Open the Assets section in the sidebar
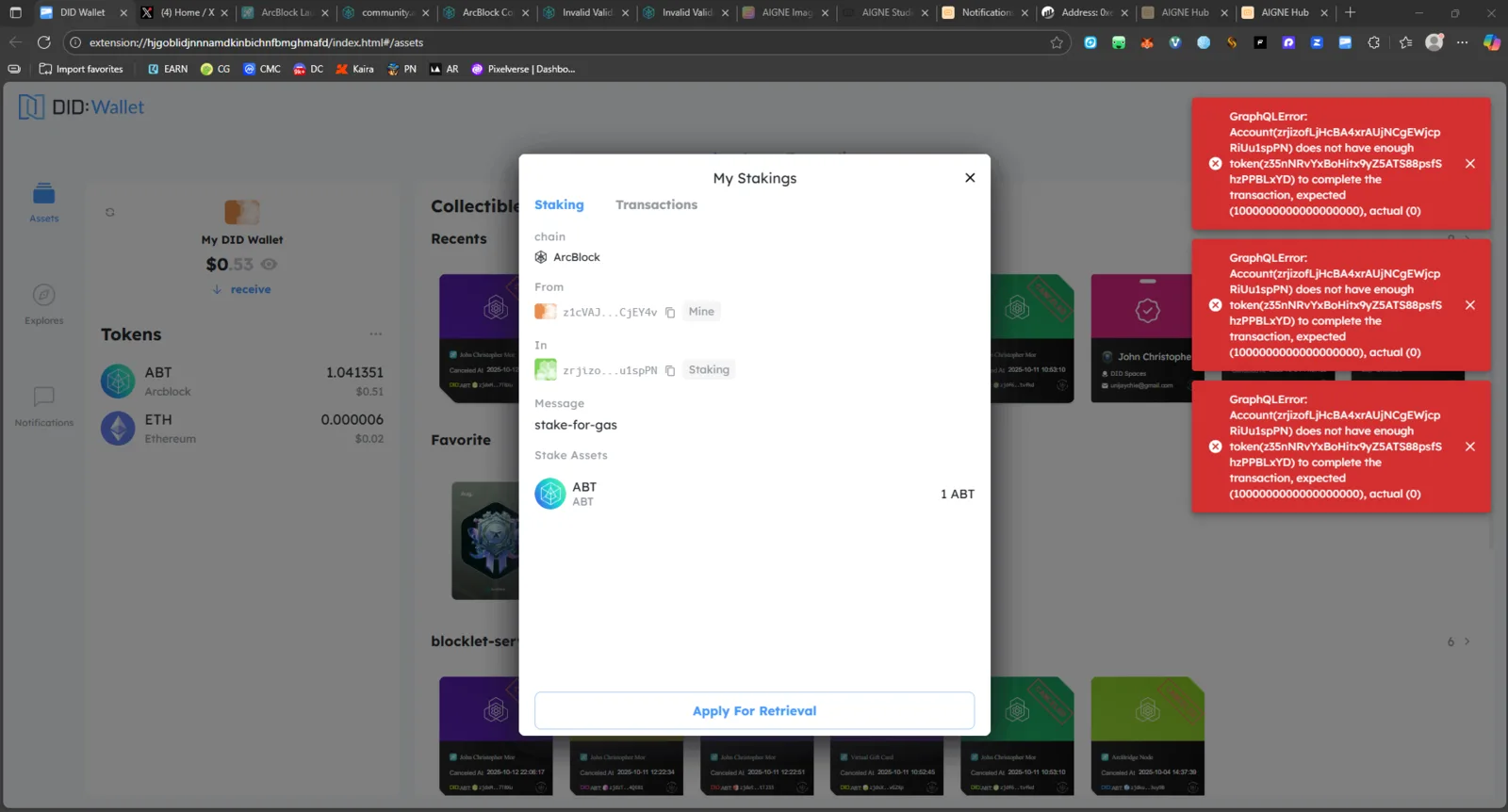 click(44, 203)
